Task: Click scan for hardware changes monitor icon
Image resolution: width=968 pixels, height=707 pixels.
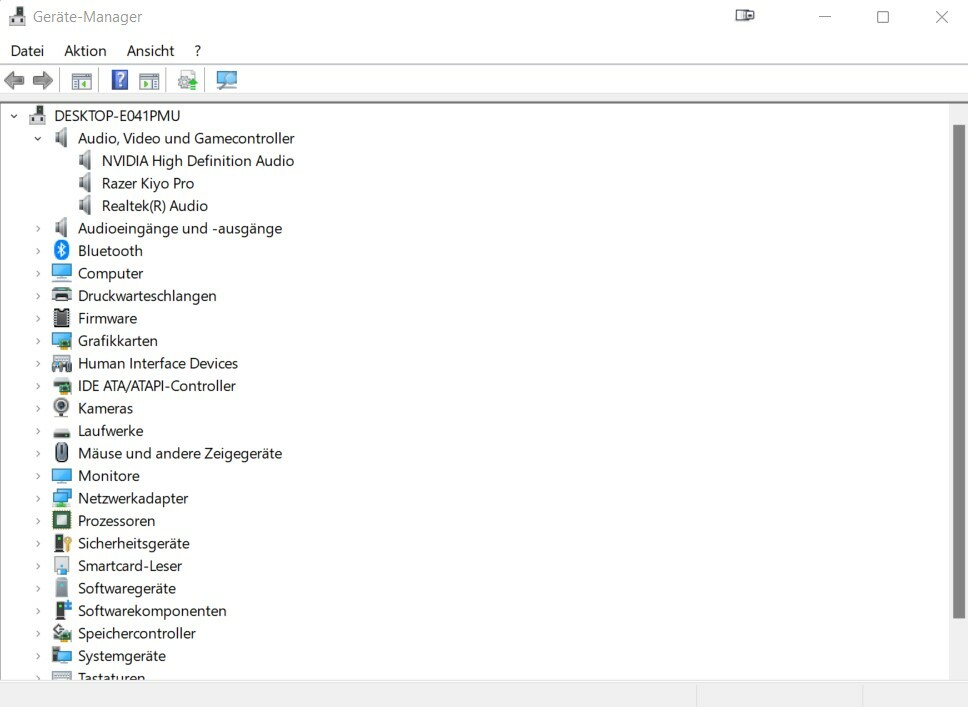Action: [x=227, y=80]
